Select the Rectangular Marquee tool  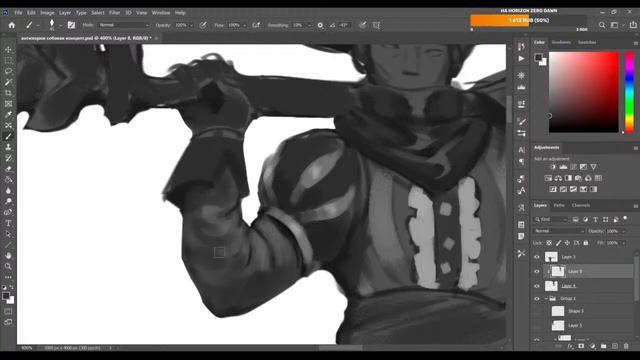pos(8,60)
